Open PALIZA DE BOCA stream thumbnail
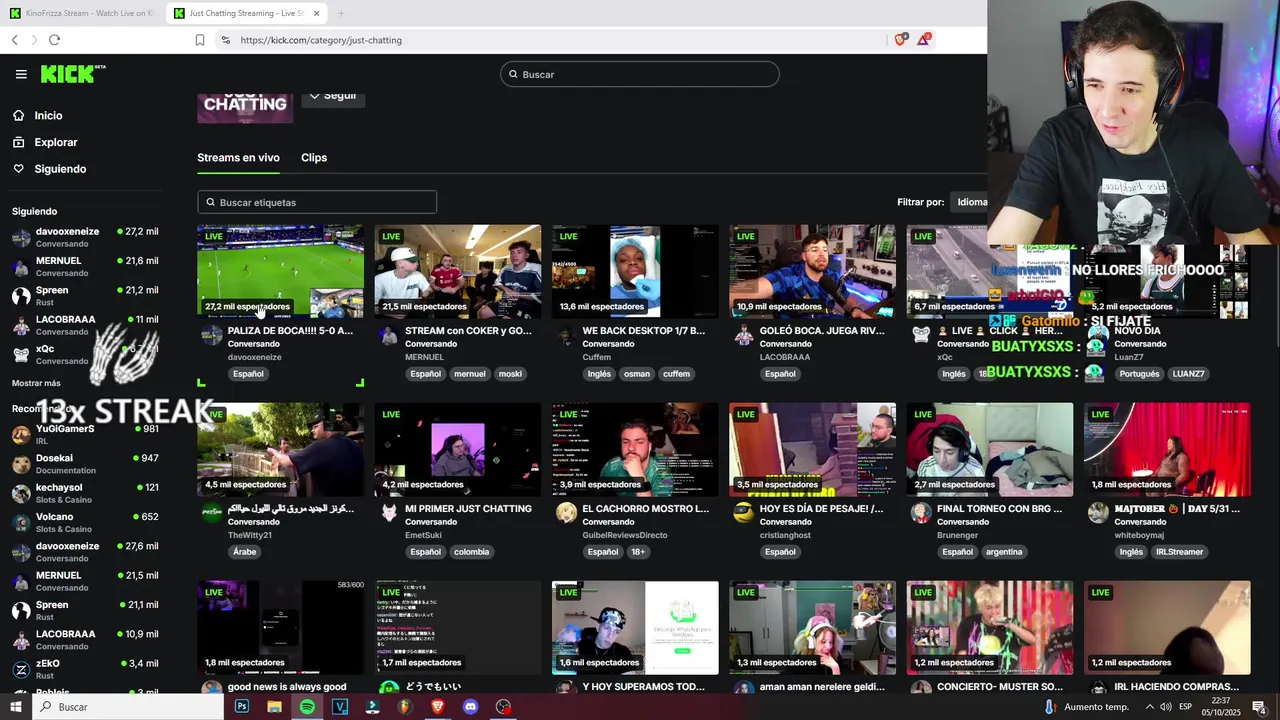This screenshot has height=720, width=1280. [x=280, y=271]
